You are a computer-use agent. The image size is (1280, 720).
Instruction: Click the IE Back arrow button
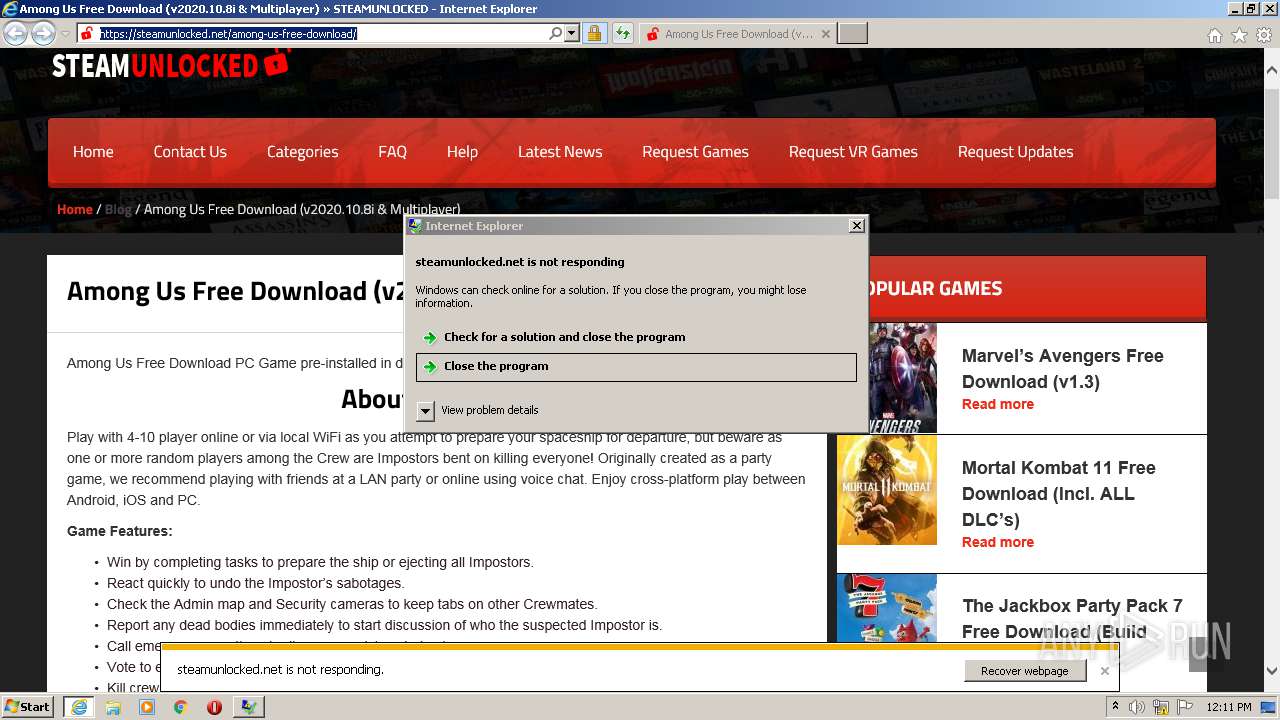tap(15, 34)
